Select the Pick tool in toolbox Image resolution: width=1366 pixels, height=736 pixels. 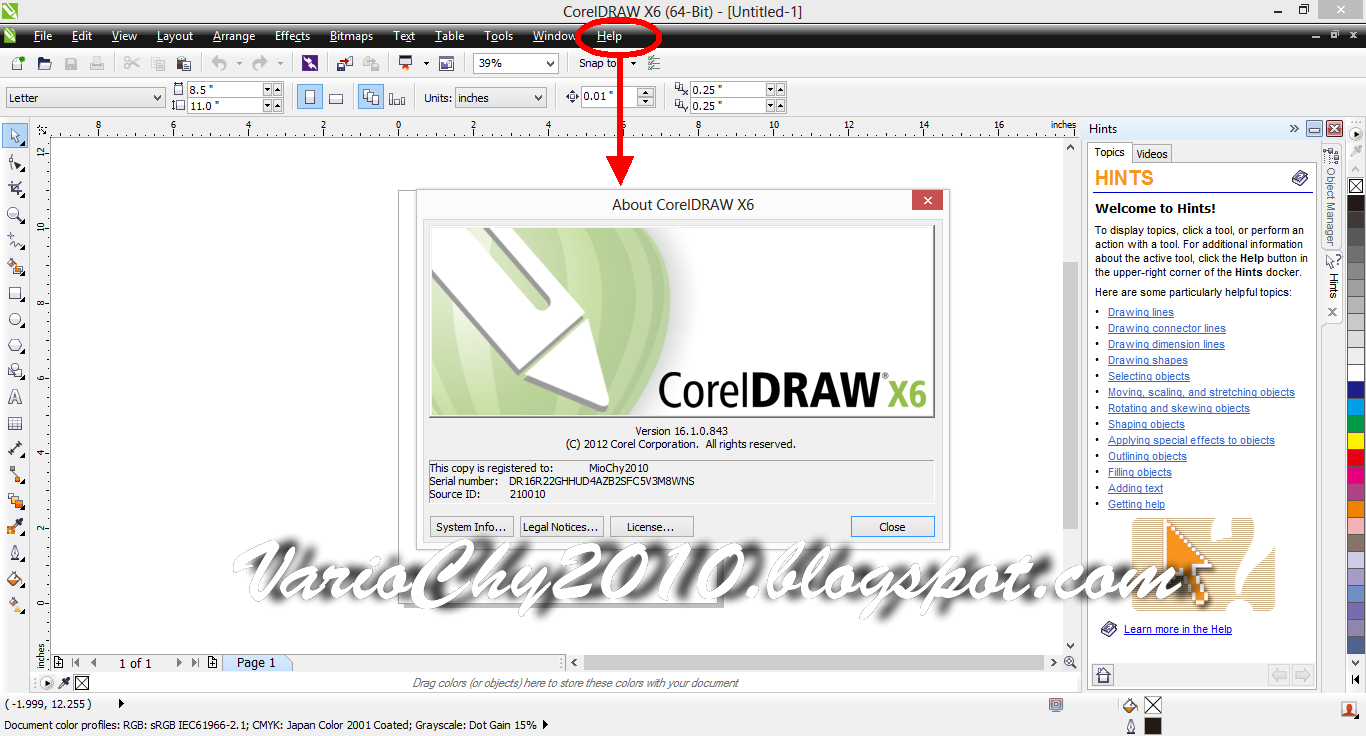pyautogui.click(x=15, y=136)
